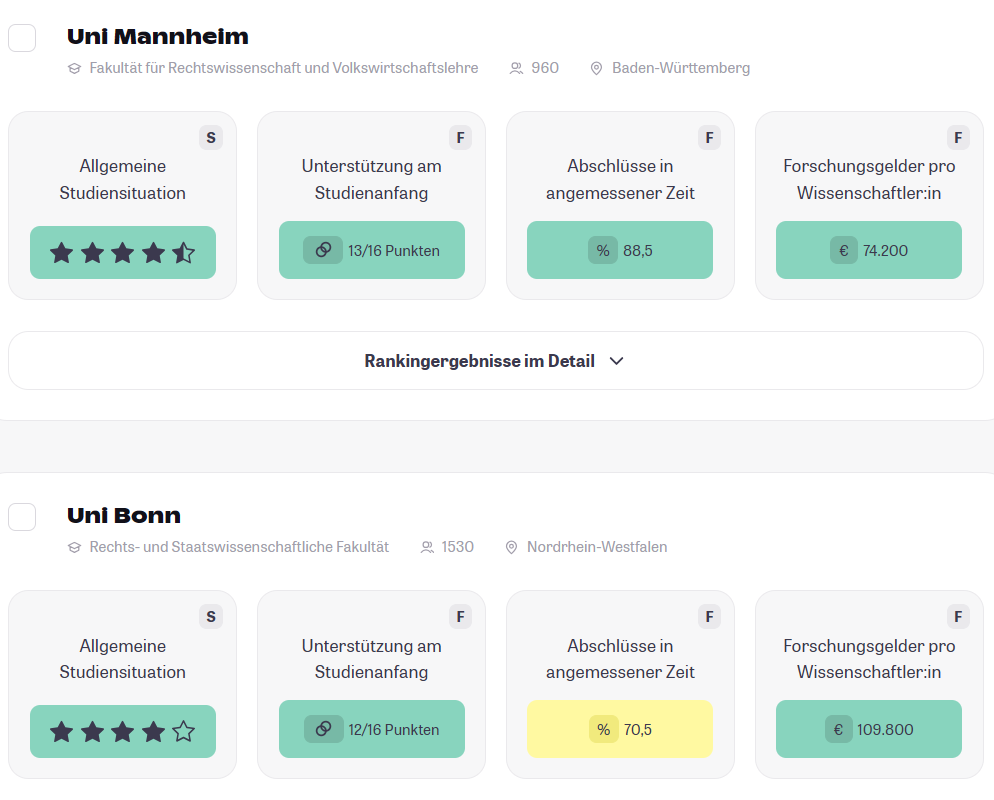Click the Rankingergebnisse im Detail label
Image resolution: width=994 pixels, height=800 pixels.
pyautogui.click(x=479, y=361)
